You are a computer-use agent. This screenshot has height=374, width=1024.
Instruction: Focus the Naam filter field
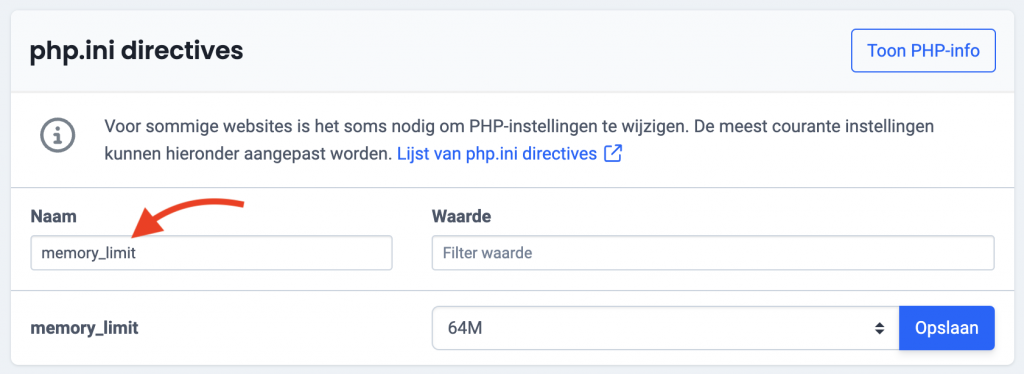point(211,253)
